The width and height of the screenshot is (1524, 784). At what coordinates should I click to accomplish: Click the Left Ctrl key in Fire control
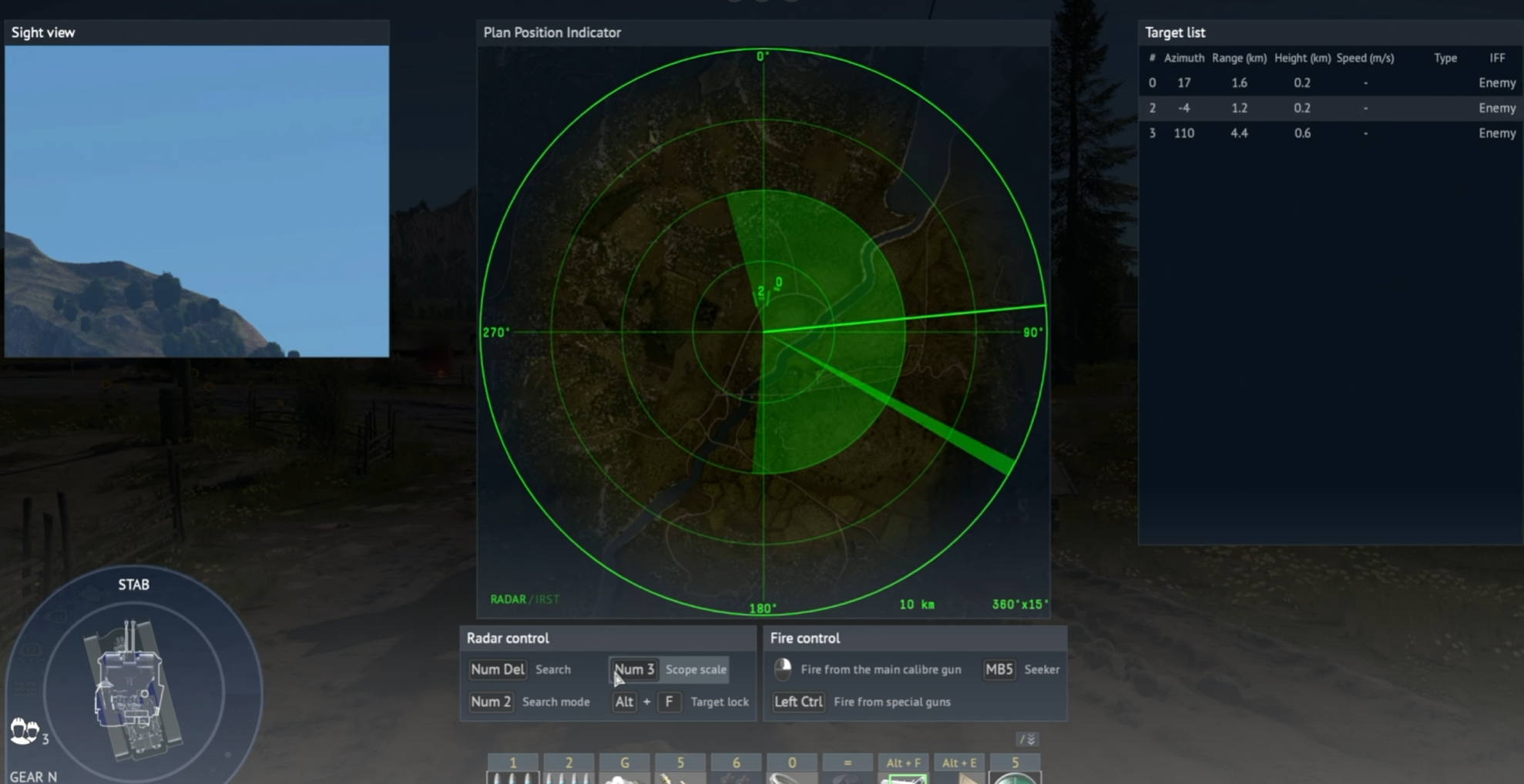click(x=798, y=702)
